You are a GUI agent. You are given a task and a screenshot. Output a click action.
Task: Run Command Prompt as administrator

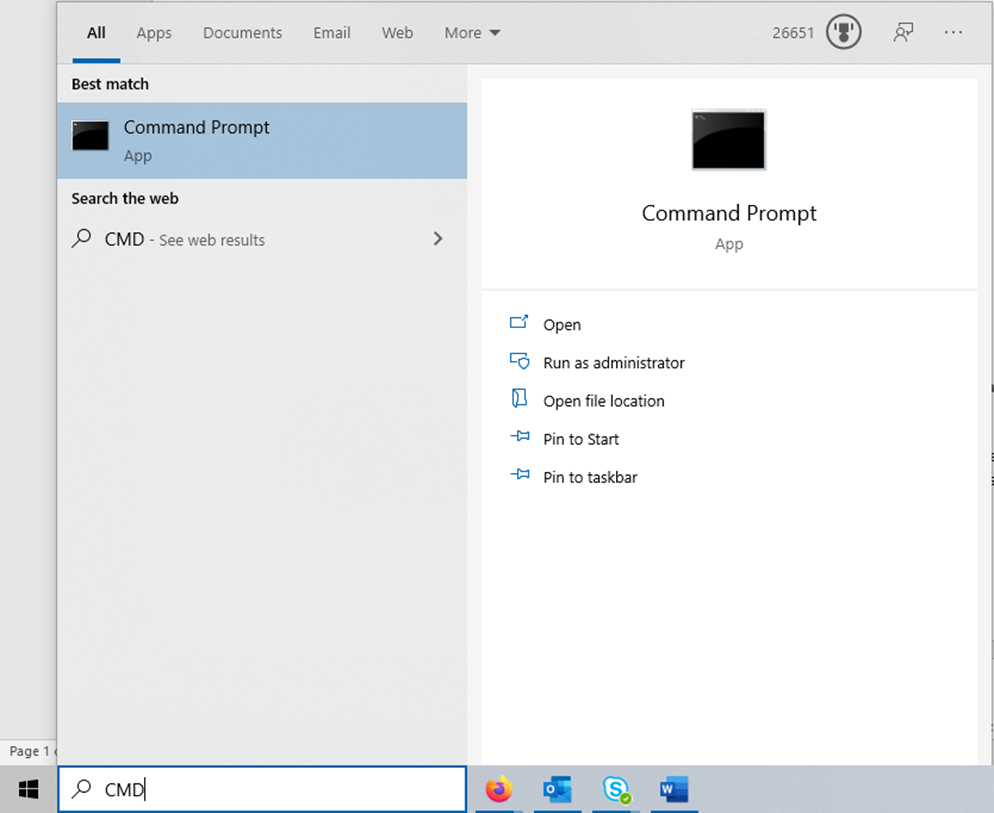click(x=613, y=362)
